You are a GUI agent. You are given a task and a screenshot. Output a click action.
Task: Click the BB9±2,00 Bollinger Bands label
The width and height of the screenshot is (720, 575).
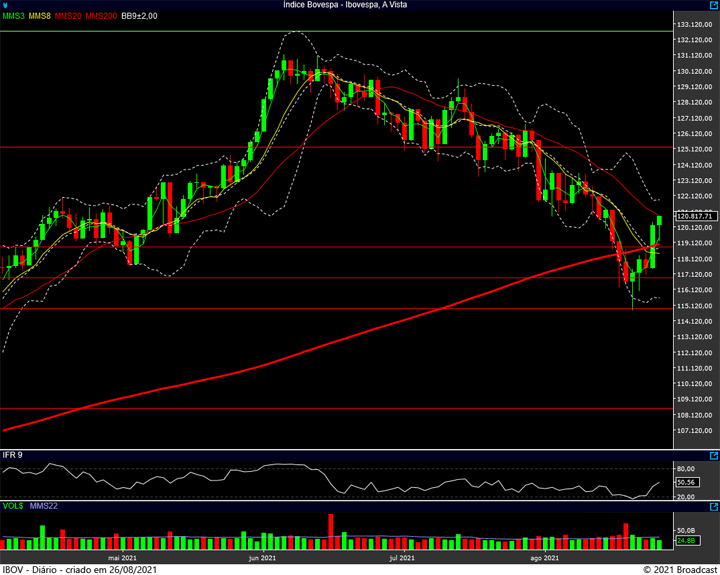point(139,16)
